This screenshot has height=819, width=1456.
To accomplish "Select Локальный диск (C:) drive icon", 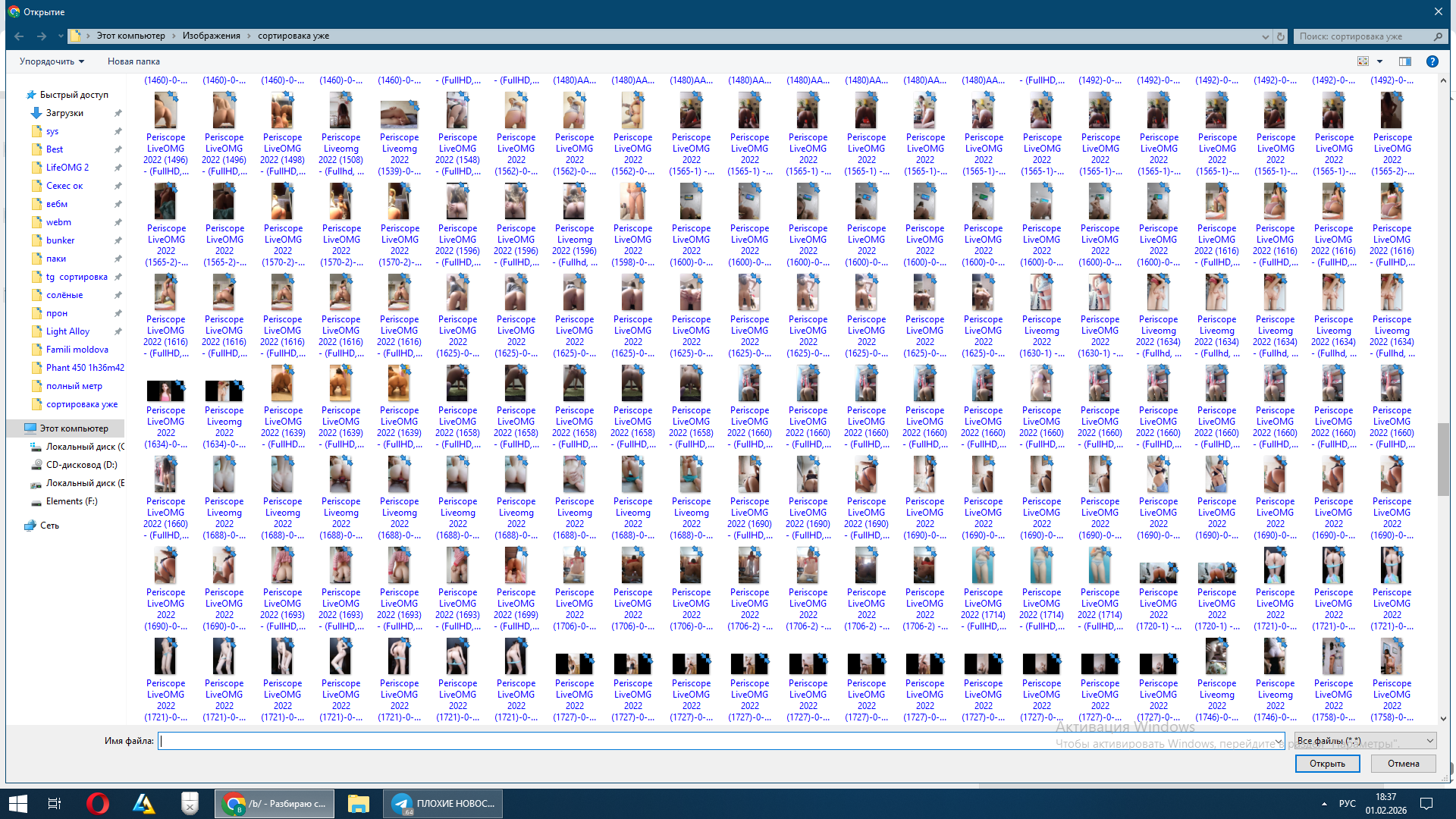I will (36, 447).
